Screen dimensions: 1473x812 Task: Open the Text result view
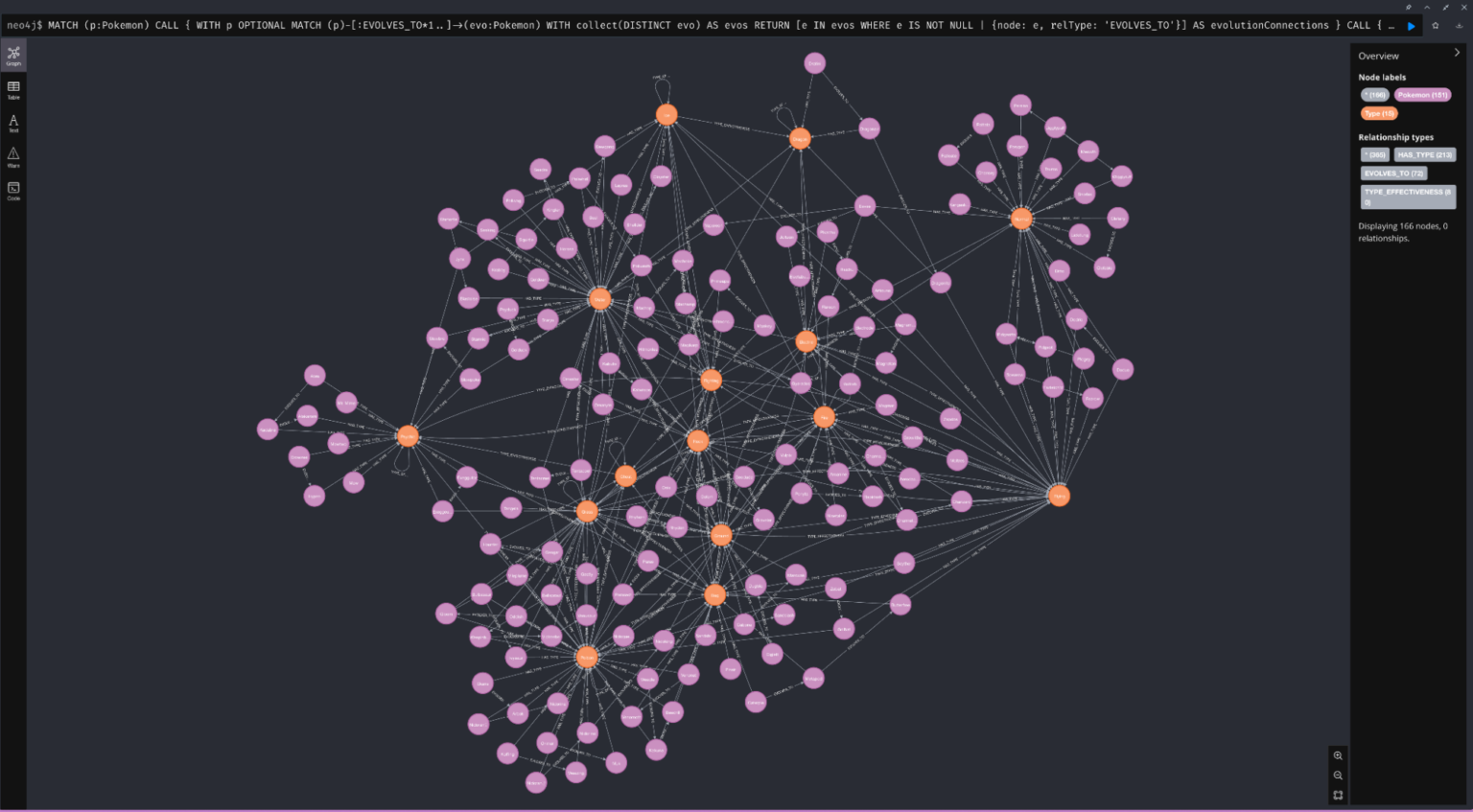coord(13,124)
